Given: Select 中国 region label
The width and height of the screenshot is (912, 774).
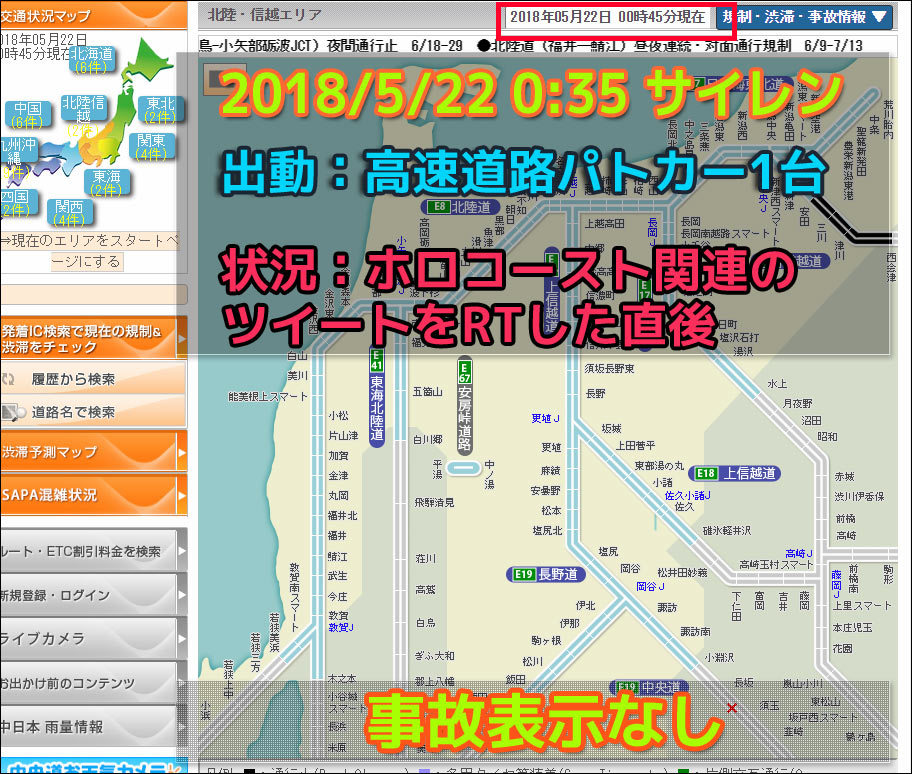Looking at the screenshot, I should click(27, 115).
